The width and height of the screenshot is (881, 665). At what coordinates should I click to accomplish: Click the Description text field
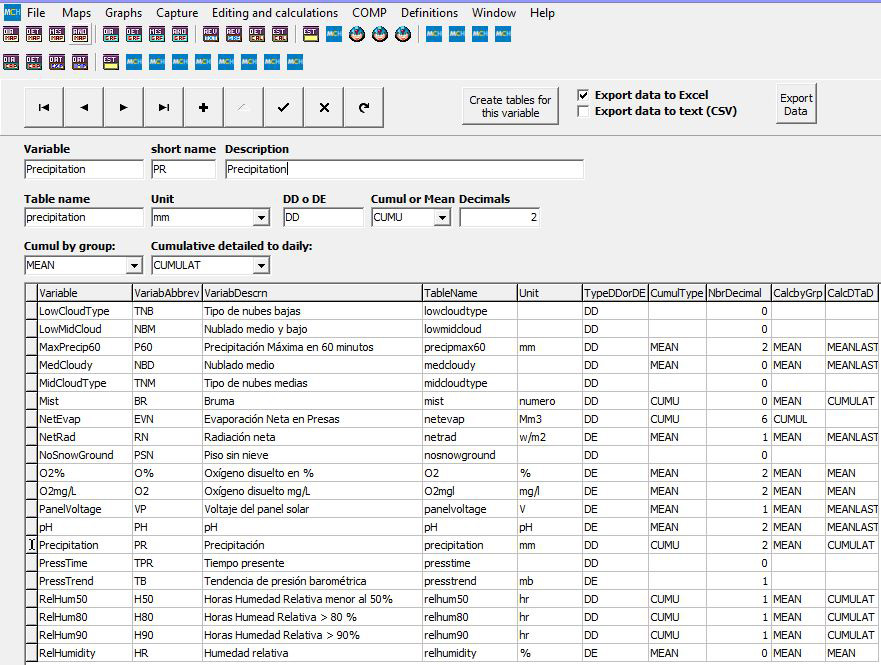pos(404,169)
